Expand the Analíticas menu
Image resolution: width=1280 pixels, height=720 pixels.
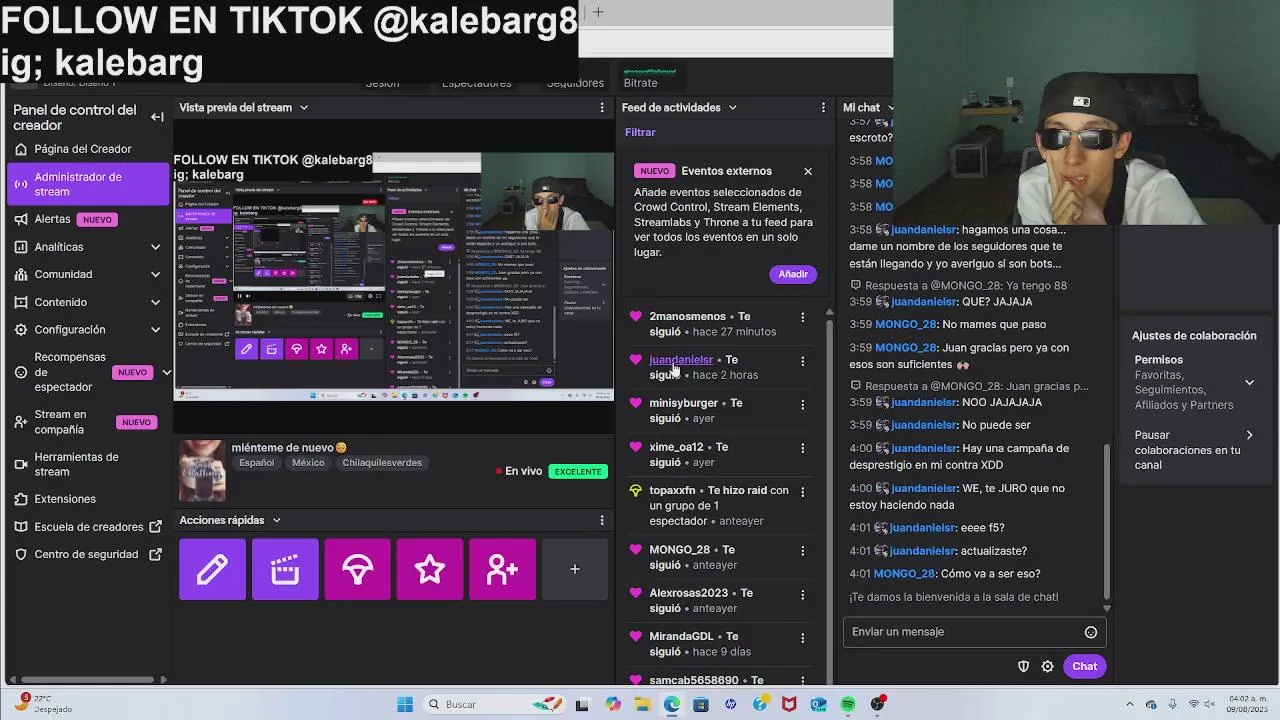point(155,247)
